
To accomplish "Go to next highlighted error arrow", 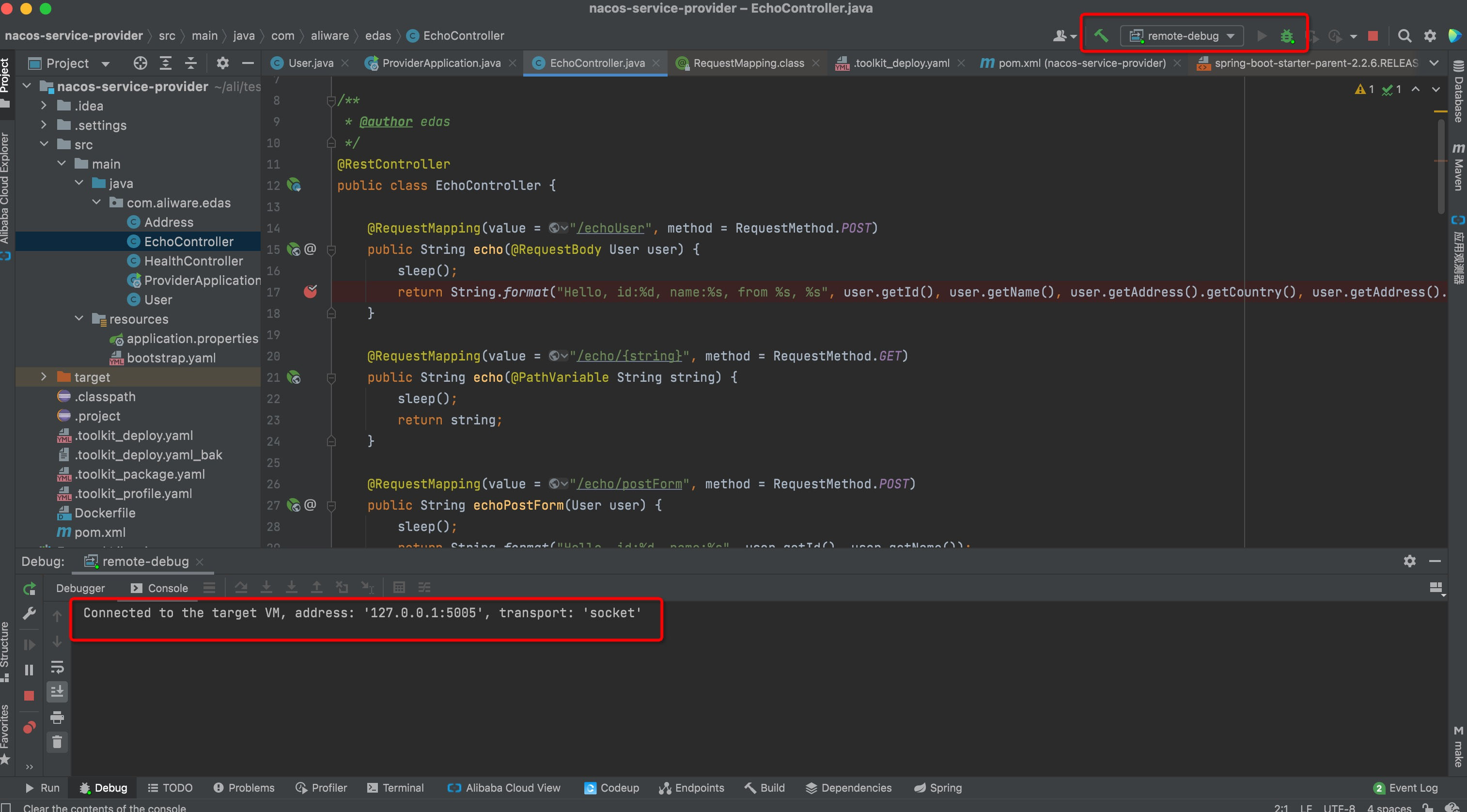I will 1436,90.
